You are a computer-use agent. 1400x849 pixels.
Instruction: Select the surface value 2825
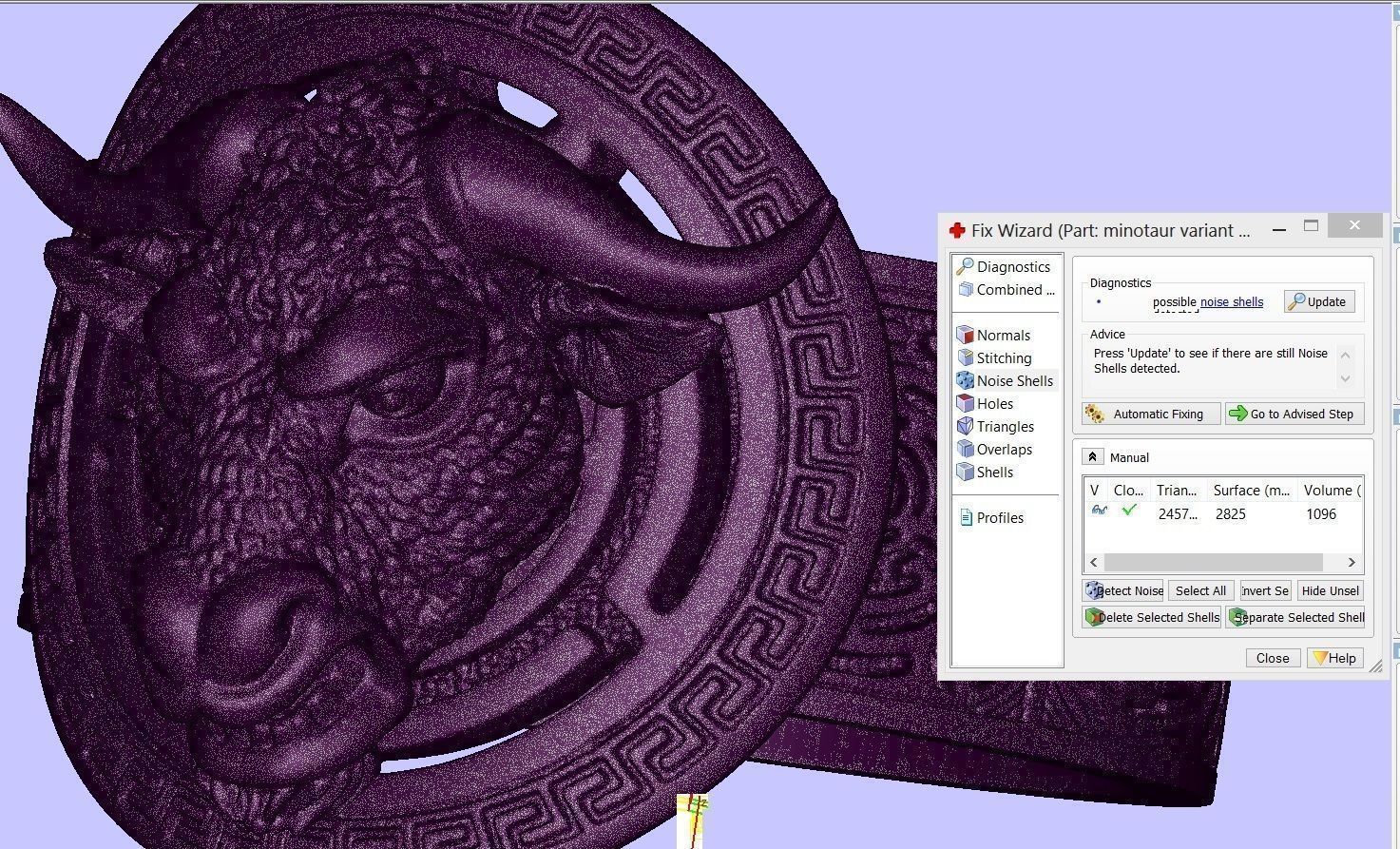click(x=1230, y=514)
